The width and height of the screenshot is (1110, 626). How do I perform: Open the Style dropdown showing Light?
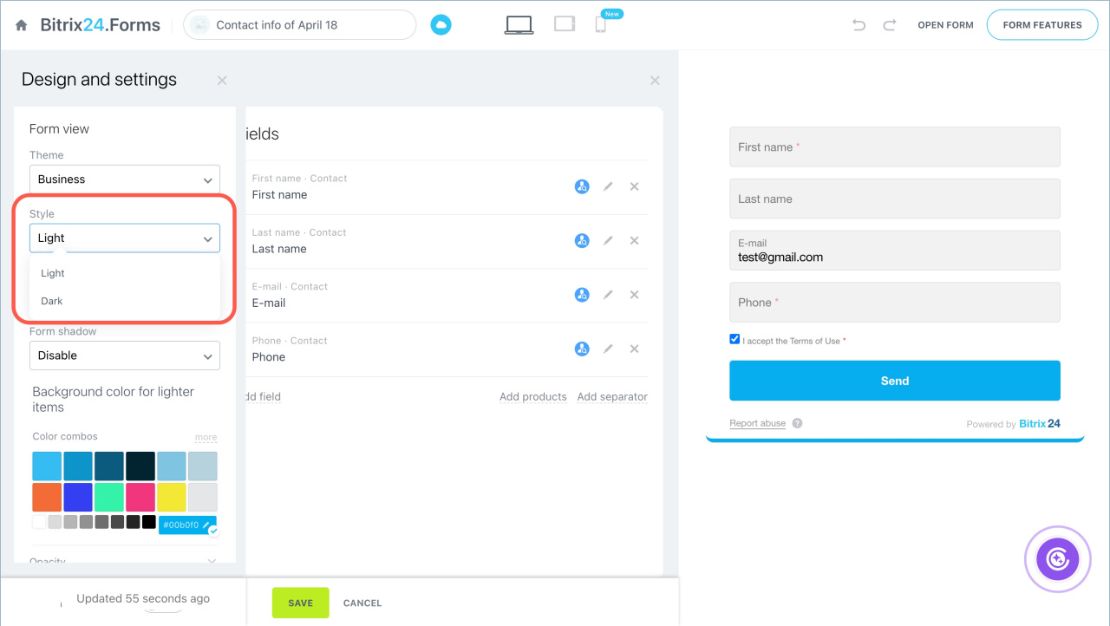pyautogui.click(x=125, y=238)
